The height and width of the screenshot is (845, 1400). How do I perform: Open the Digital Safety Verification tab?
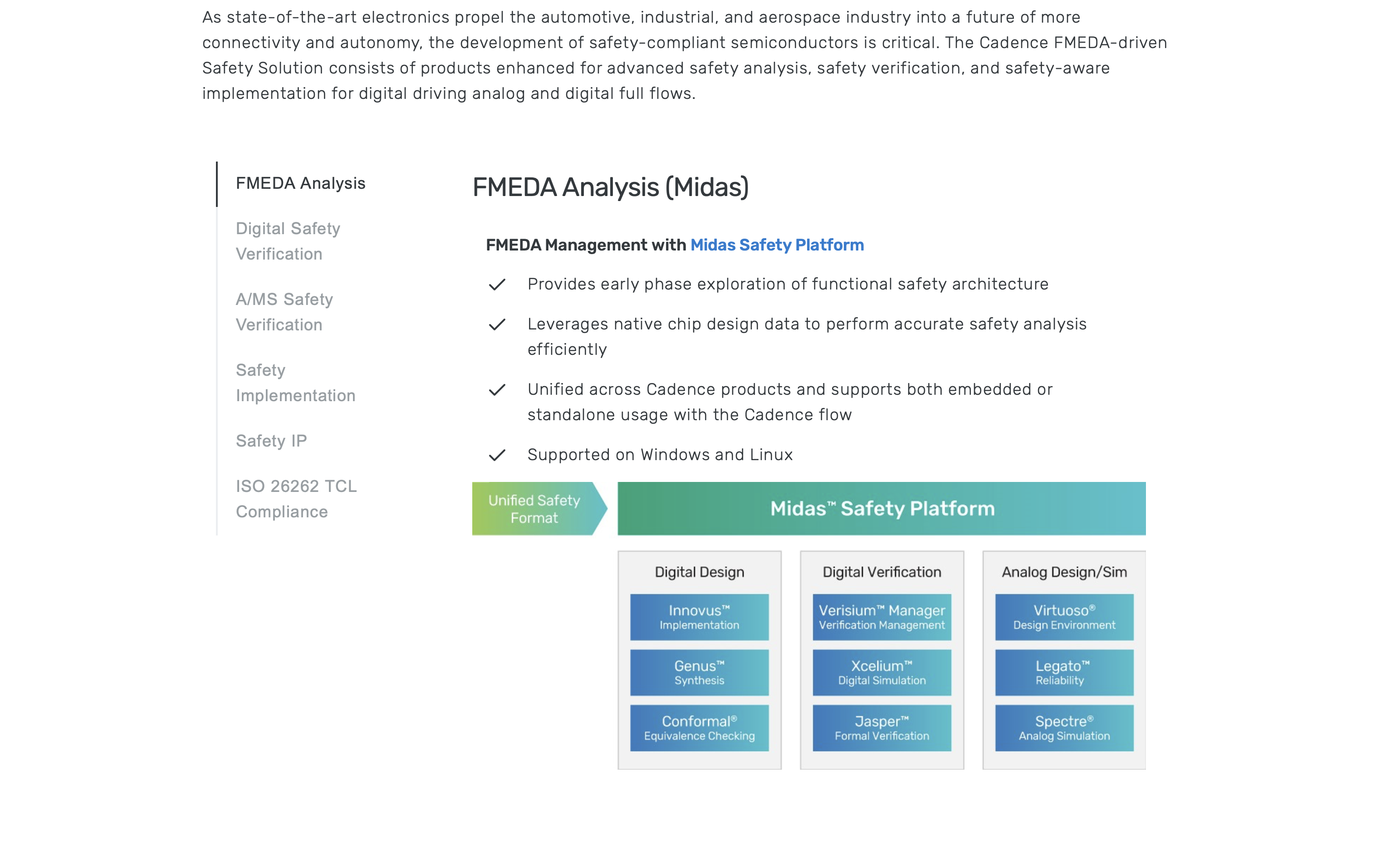(288, 241)
